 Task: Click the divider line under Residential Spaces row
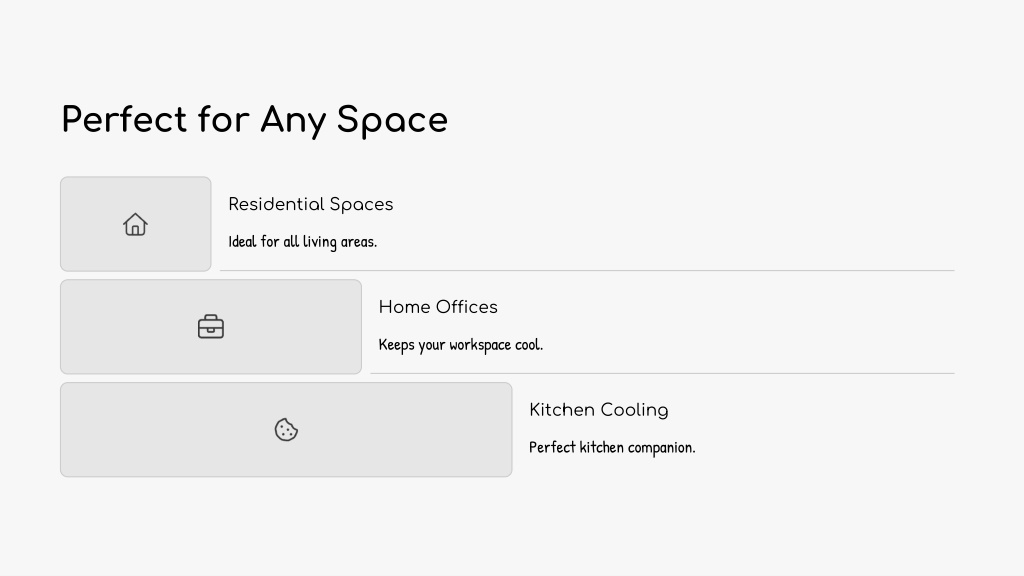coord(587,270)
